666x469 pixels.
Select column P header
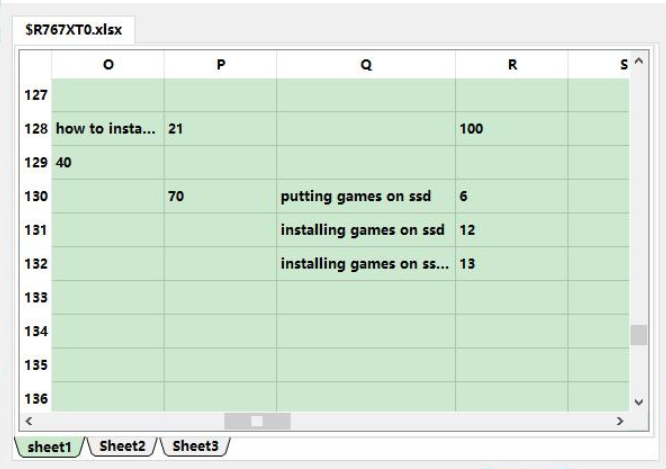(220, 64)
